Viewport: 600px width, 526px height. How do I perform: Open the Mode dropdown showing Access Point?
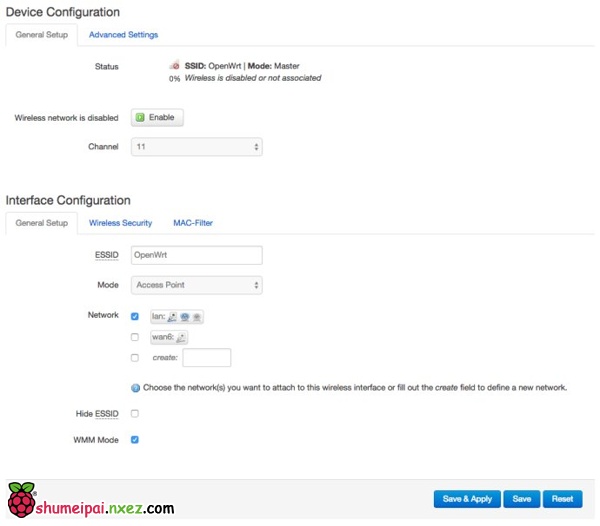(x=197, y=285)
